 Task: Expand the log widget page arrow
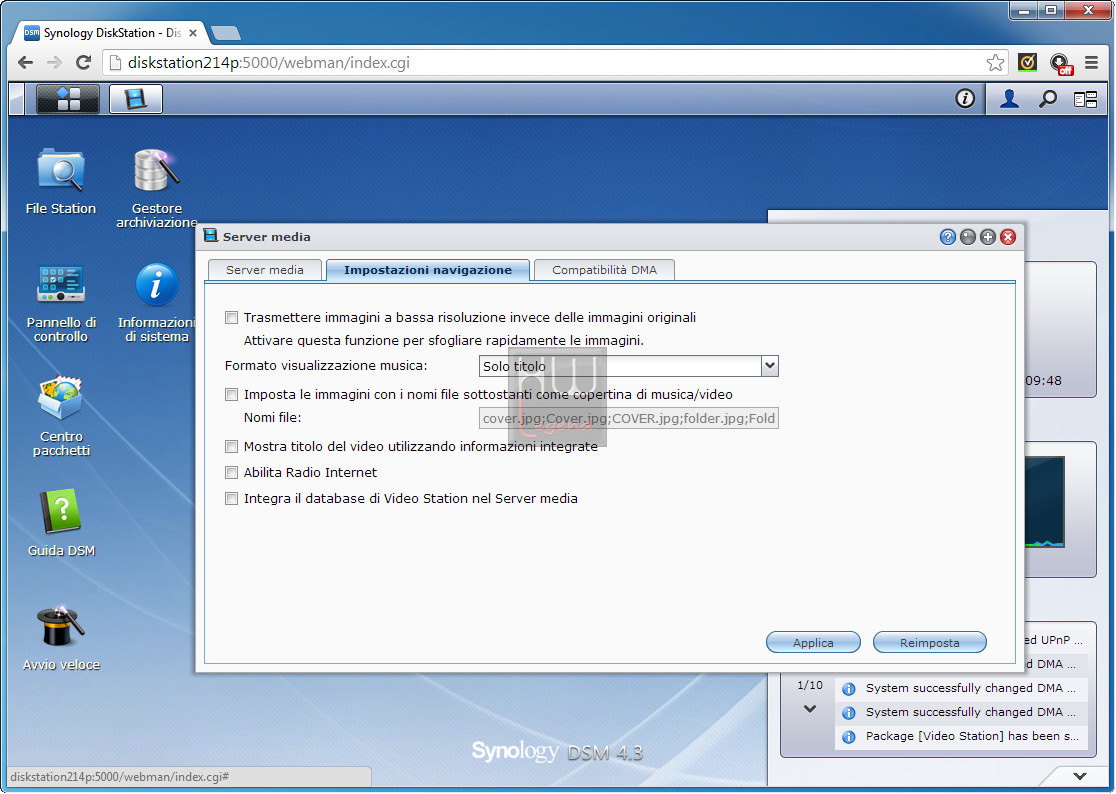[x=809, y=709]
